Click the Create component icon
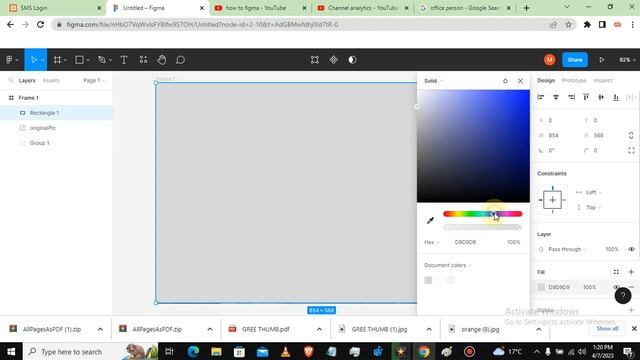The width and height of the screenshot is (640, 360). coord(333,60)
